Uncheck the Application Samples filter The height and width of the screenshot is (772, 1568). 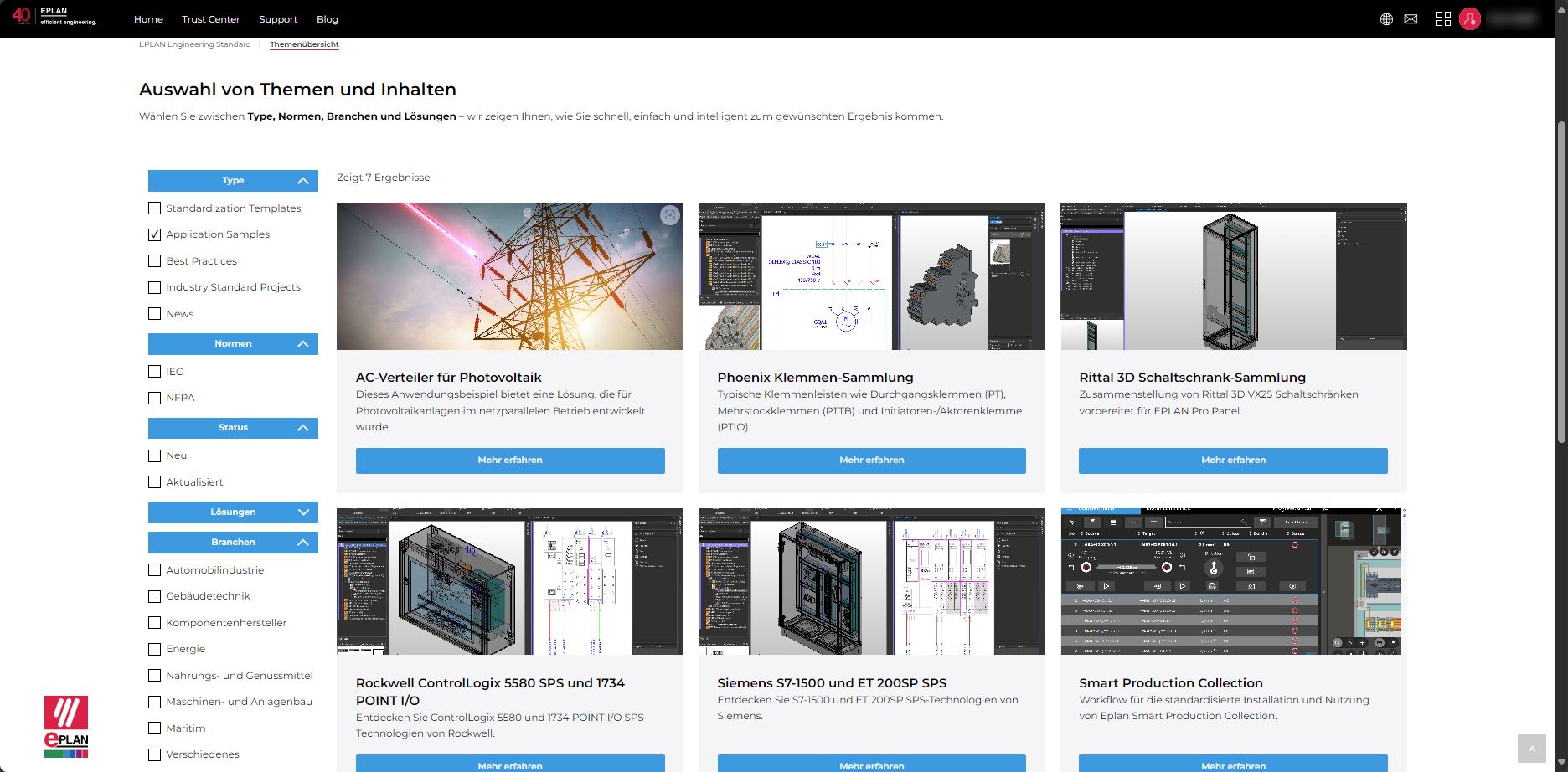point(154,234)
